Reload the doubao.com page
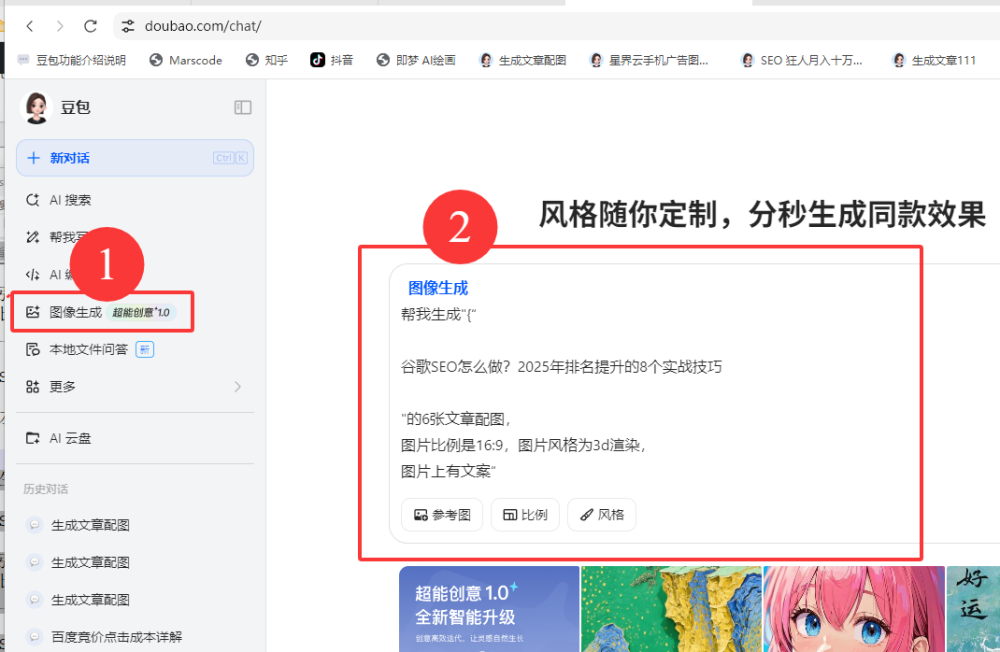 pos(91,26)
